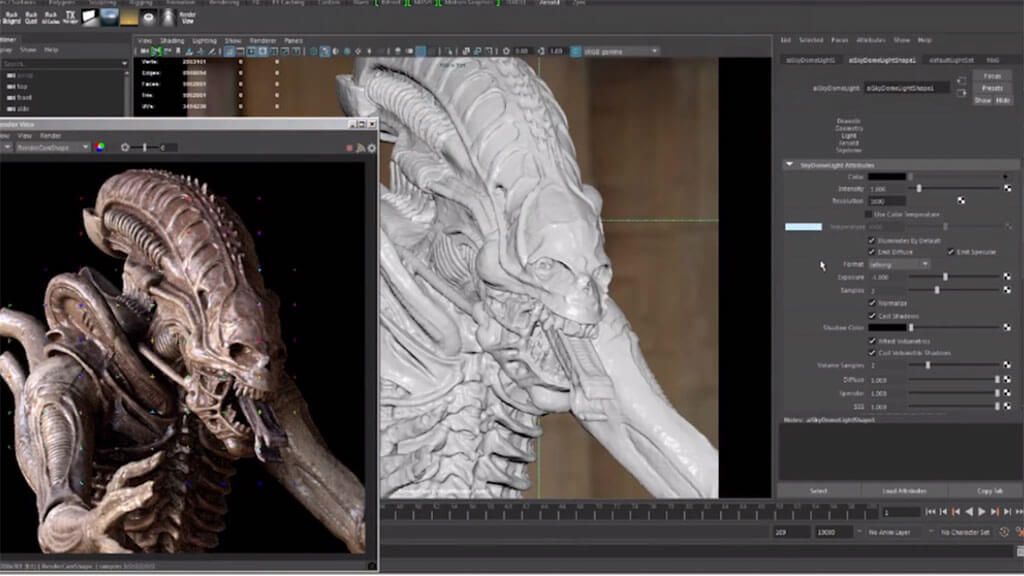Stop the render with red stop icon

pos(349,148)
